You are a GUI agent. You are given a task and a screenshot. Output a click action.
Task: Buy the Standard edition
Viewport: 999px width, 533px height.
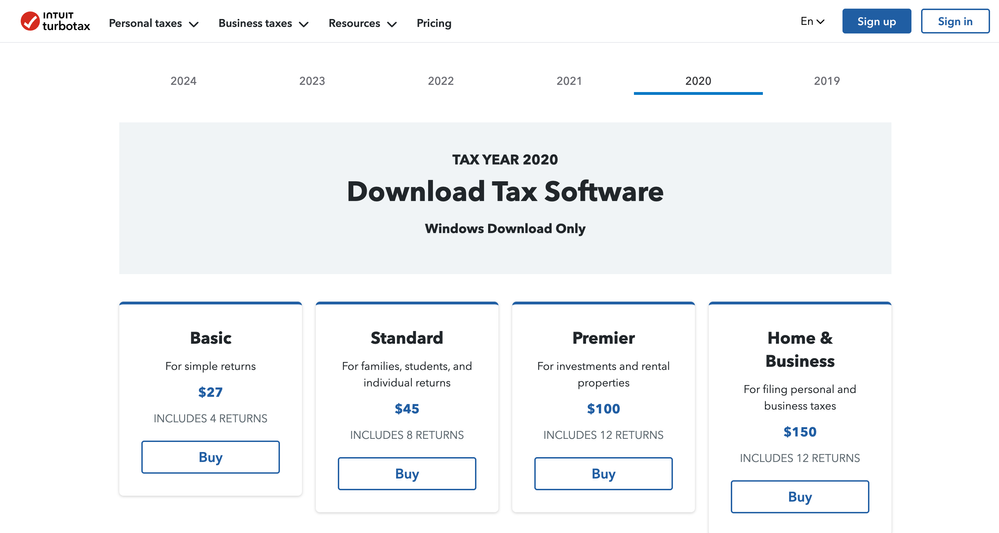407,474
